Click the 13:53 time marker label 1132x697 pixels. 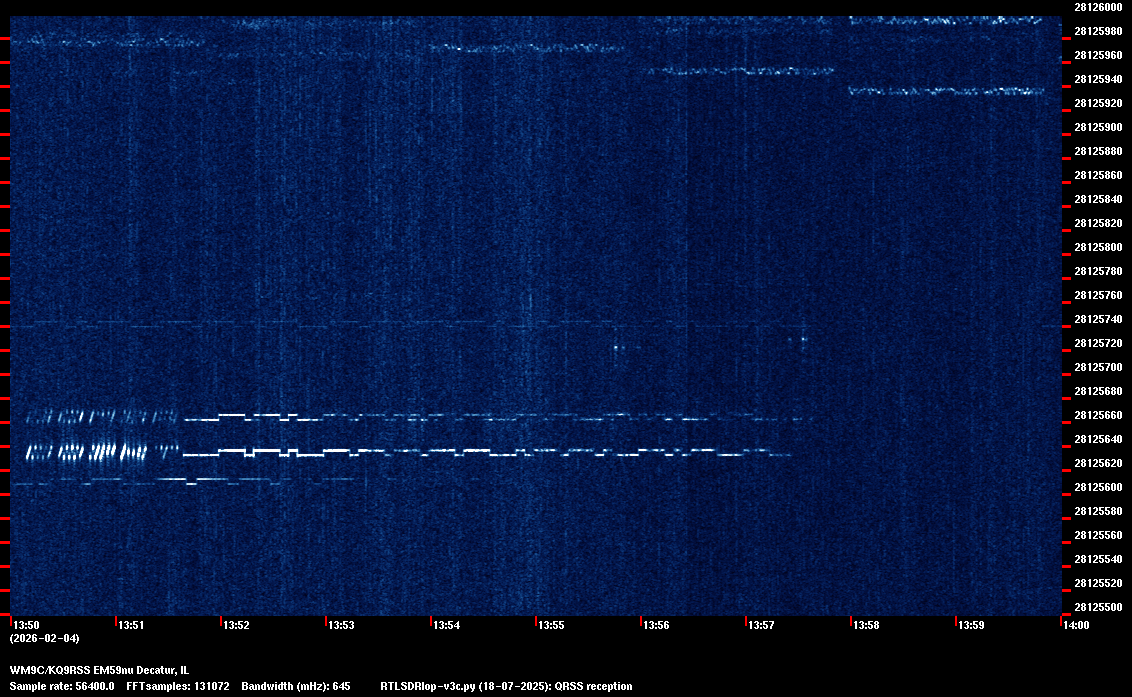(x=341, y=626)
